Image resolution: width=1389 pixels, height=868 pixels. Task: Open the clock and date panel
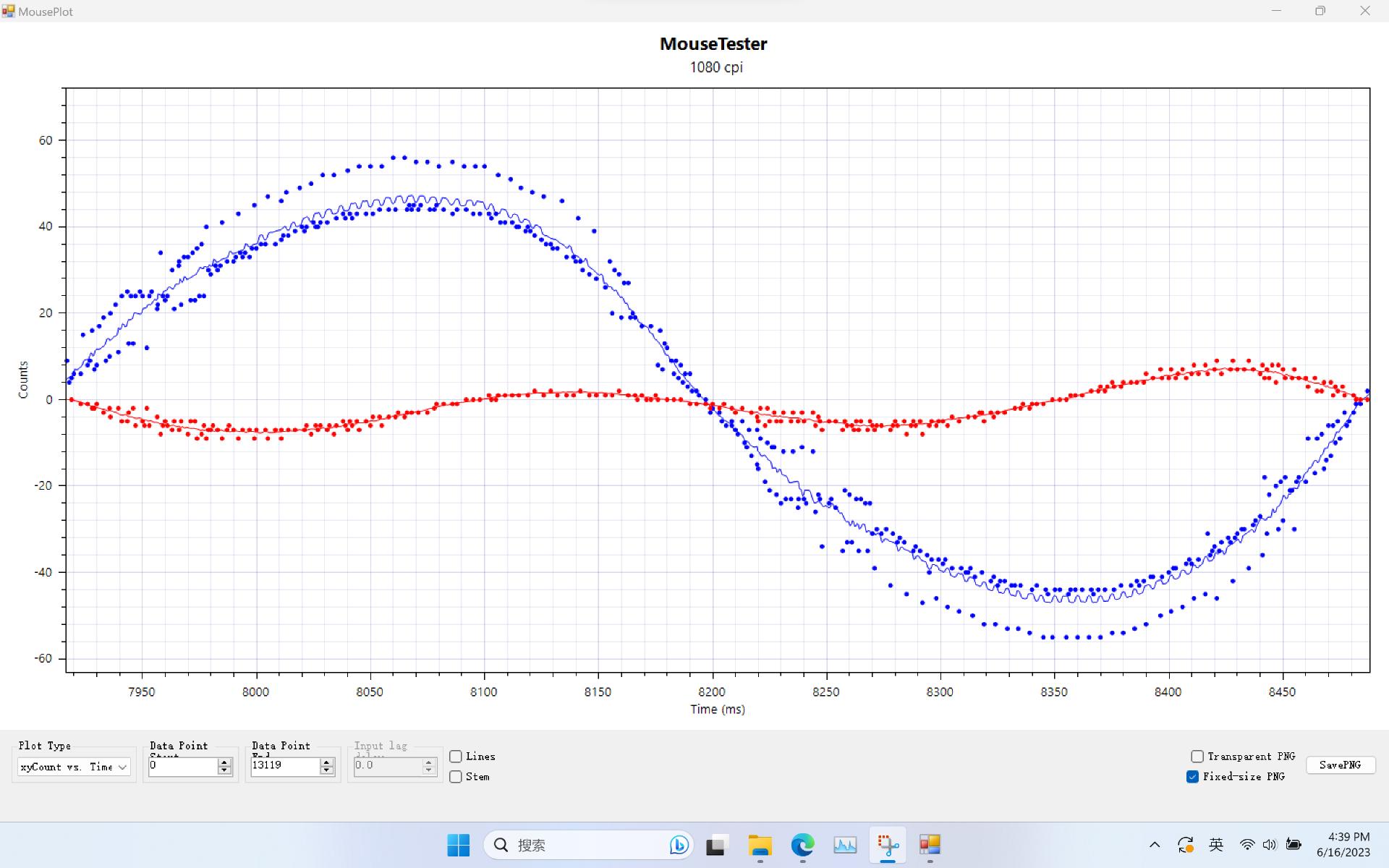click(x=1343, y=845)
